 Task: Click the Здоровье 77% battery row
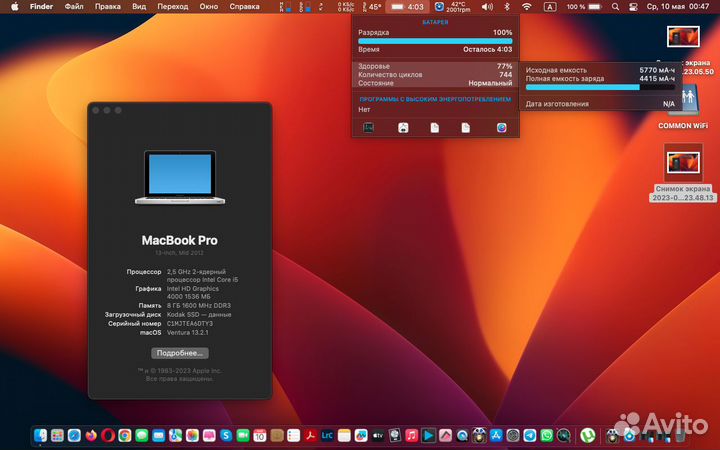(435, 66)
